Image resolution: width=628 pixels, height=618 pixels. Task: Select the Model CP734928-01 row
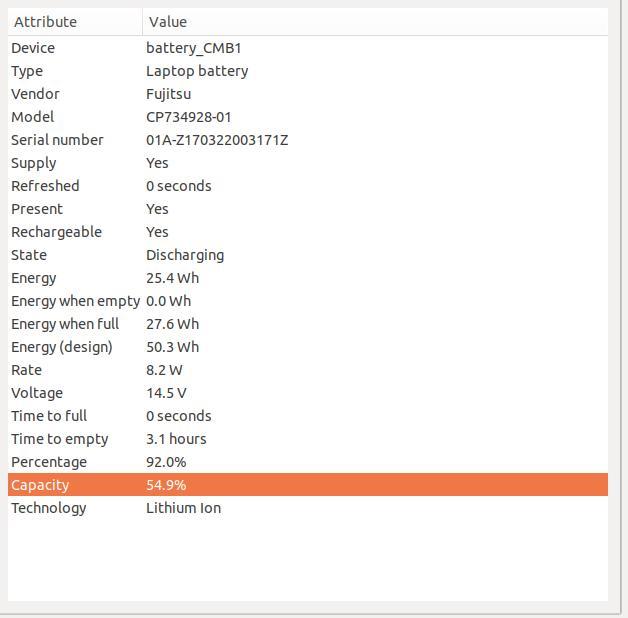click(308, 117)
